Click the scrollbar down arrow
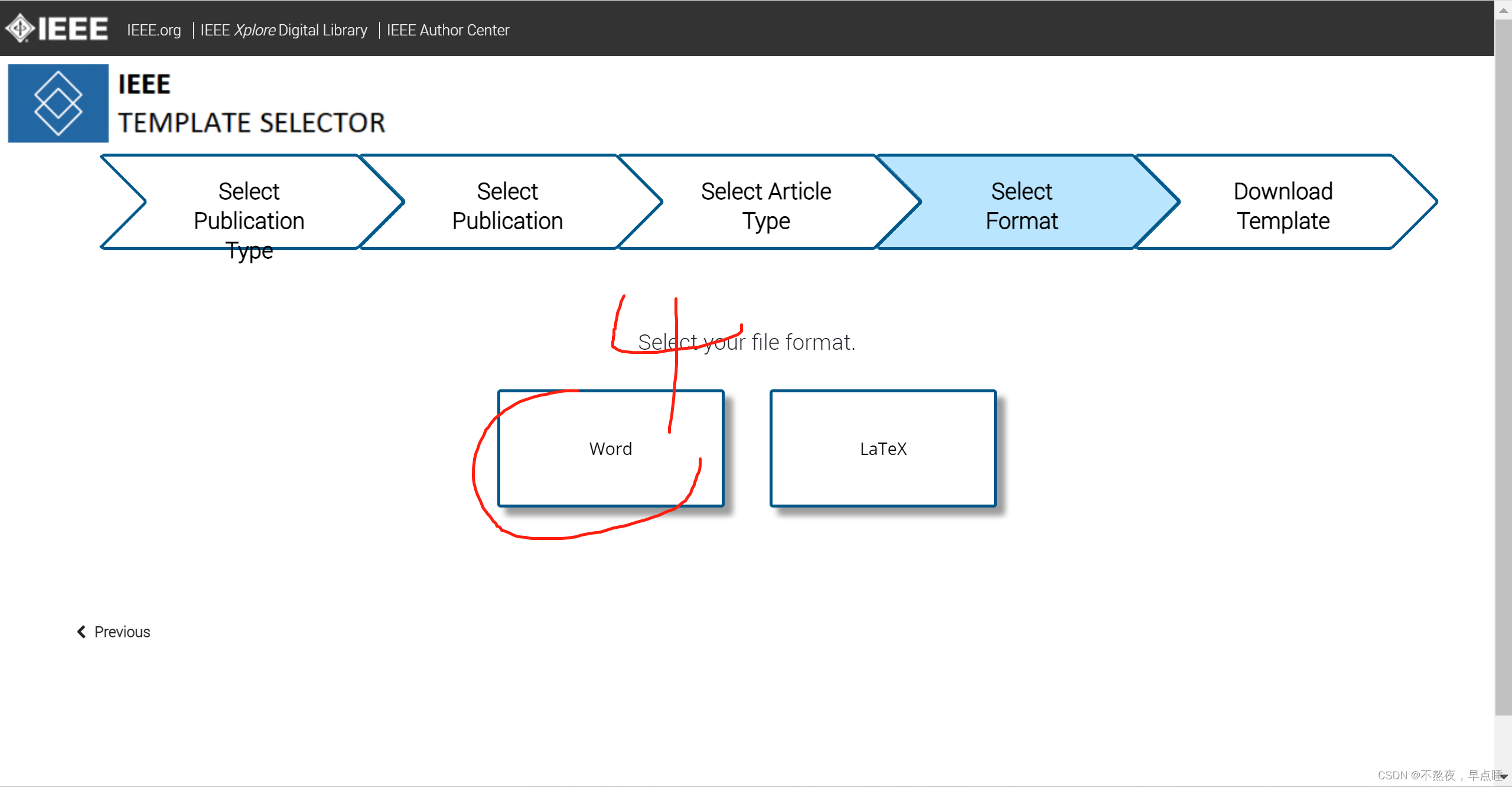 [1503, 776]
